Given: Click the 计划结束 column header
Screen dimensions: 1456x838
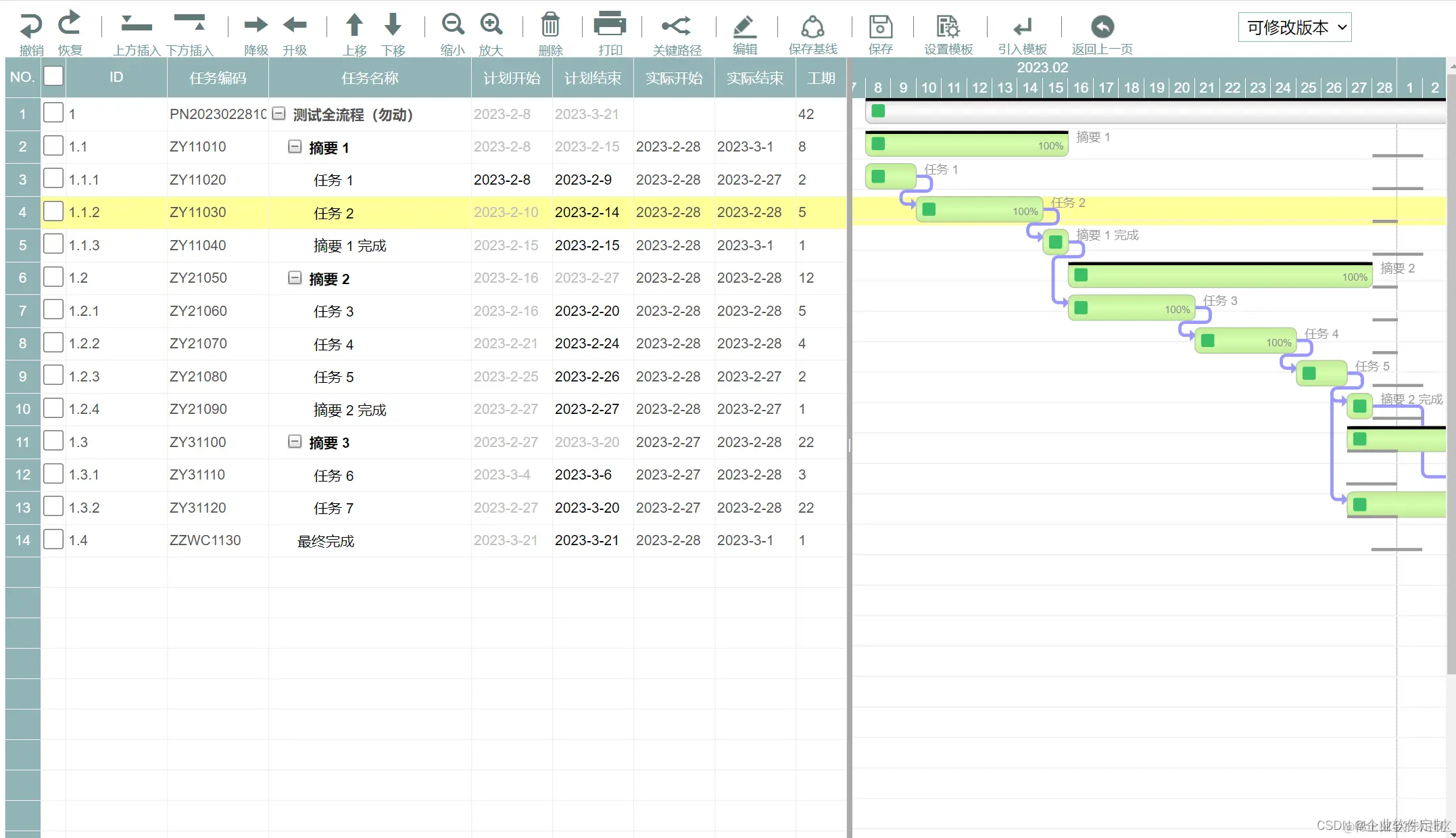Looking at the screenshot, I should tap(593, 78).
